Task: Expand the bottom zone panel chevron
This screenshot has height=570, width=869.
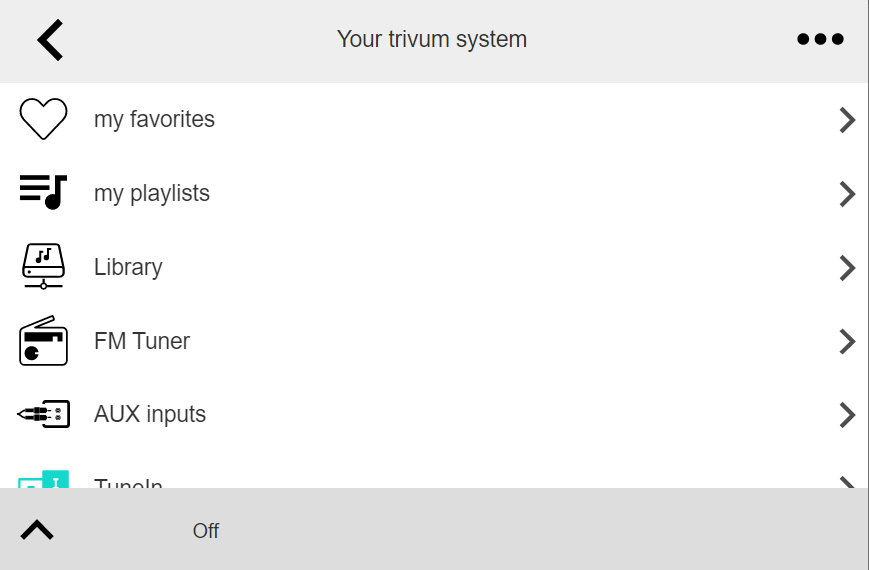Action: (x=37, y=530)
